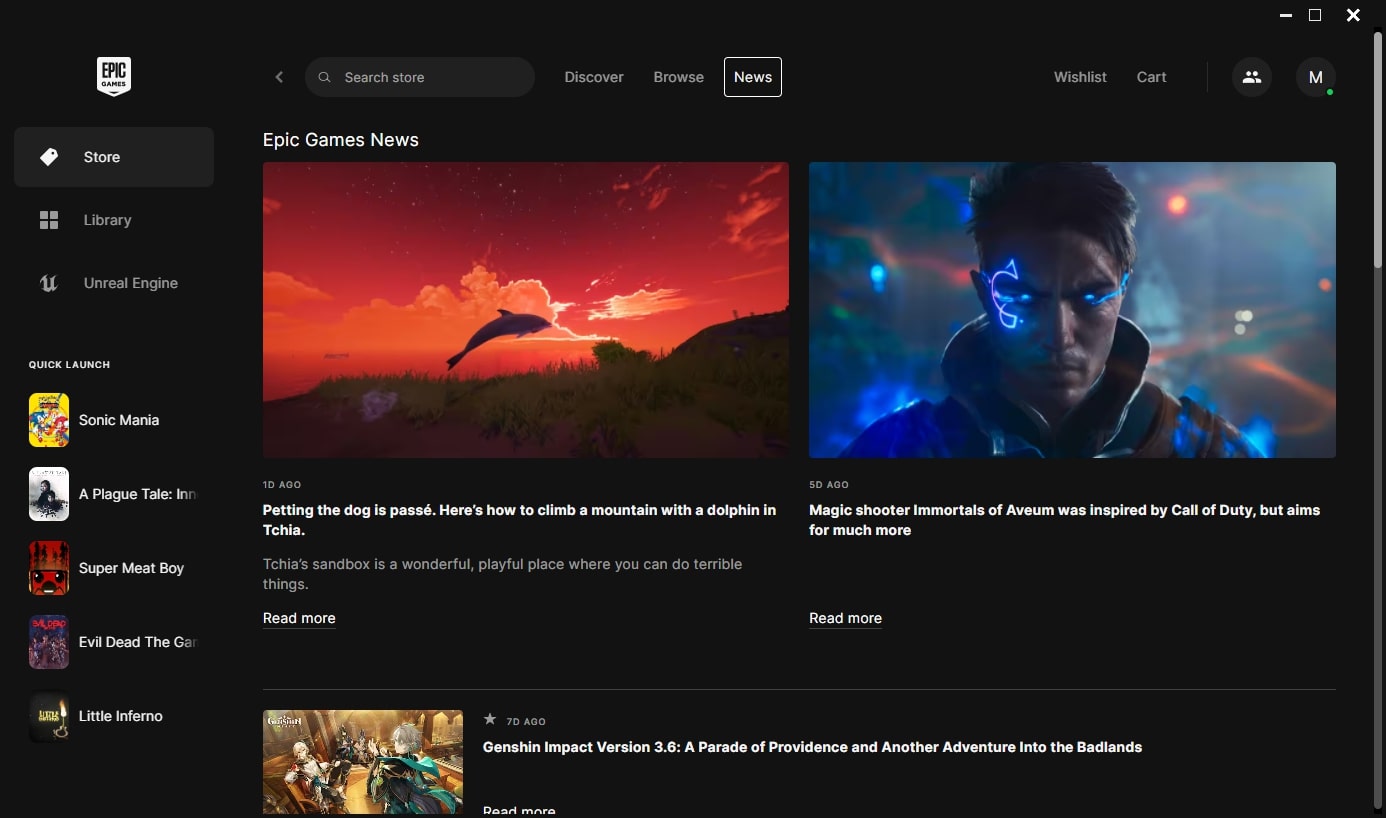Open the Immortals of Aveum headline
The image size is (1386, 818).
coord(1064,520)
